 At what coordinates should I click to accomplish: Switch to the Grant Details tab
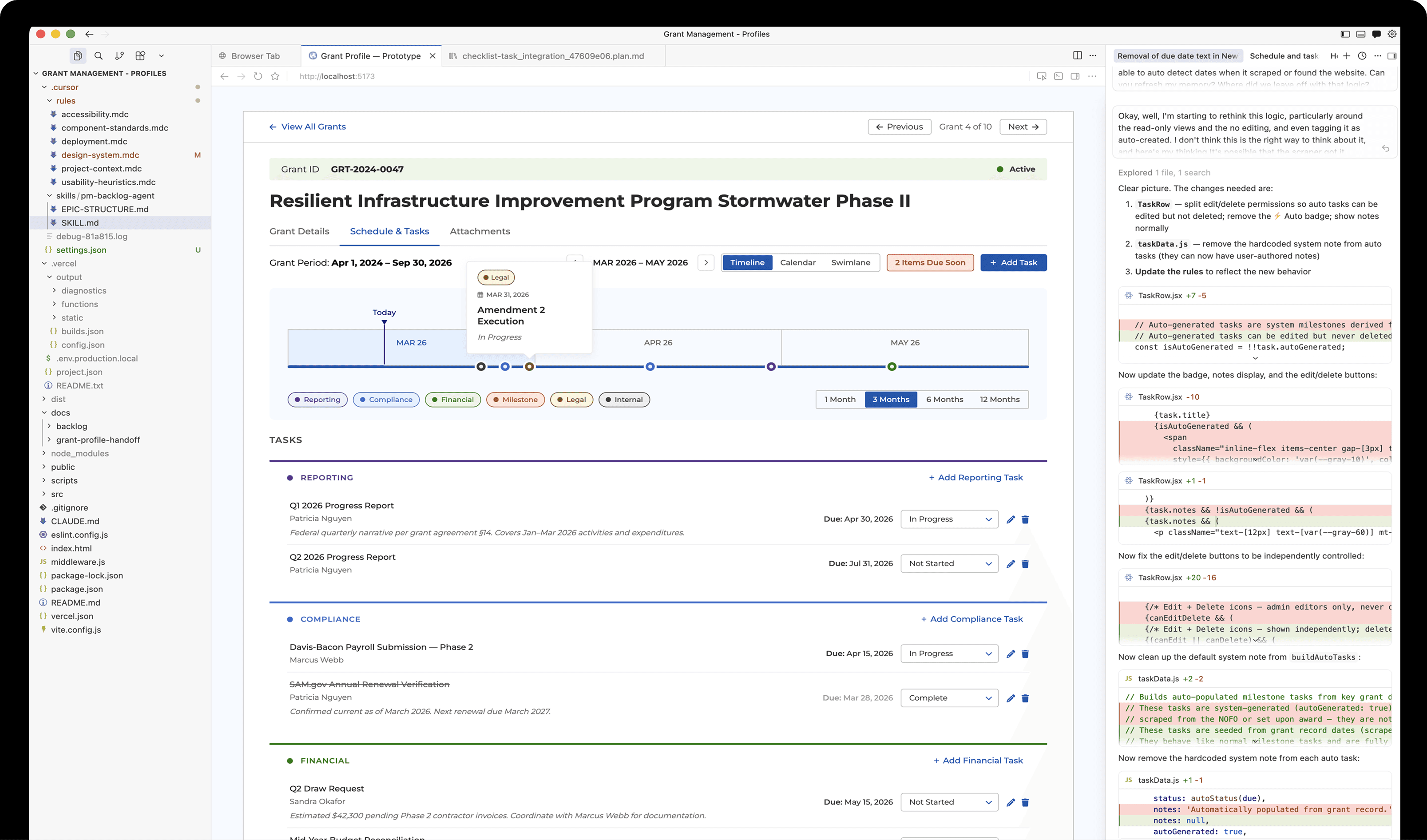[299, 231]
